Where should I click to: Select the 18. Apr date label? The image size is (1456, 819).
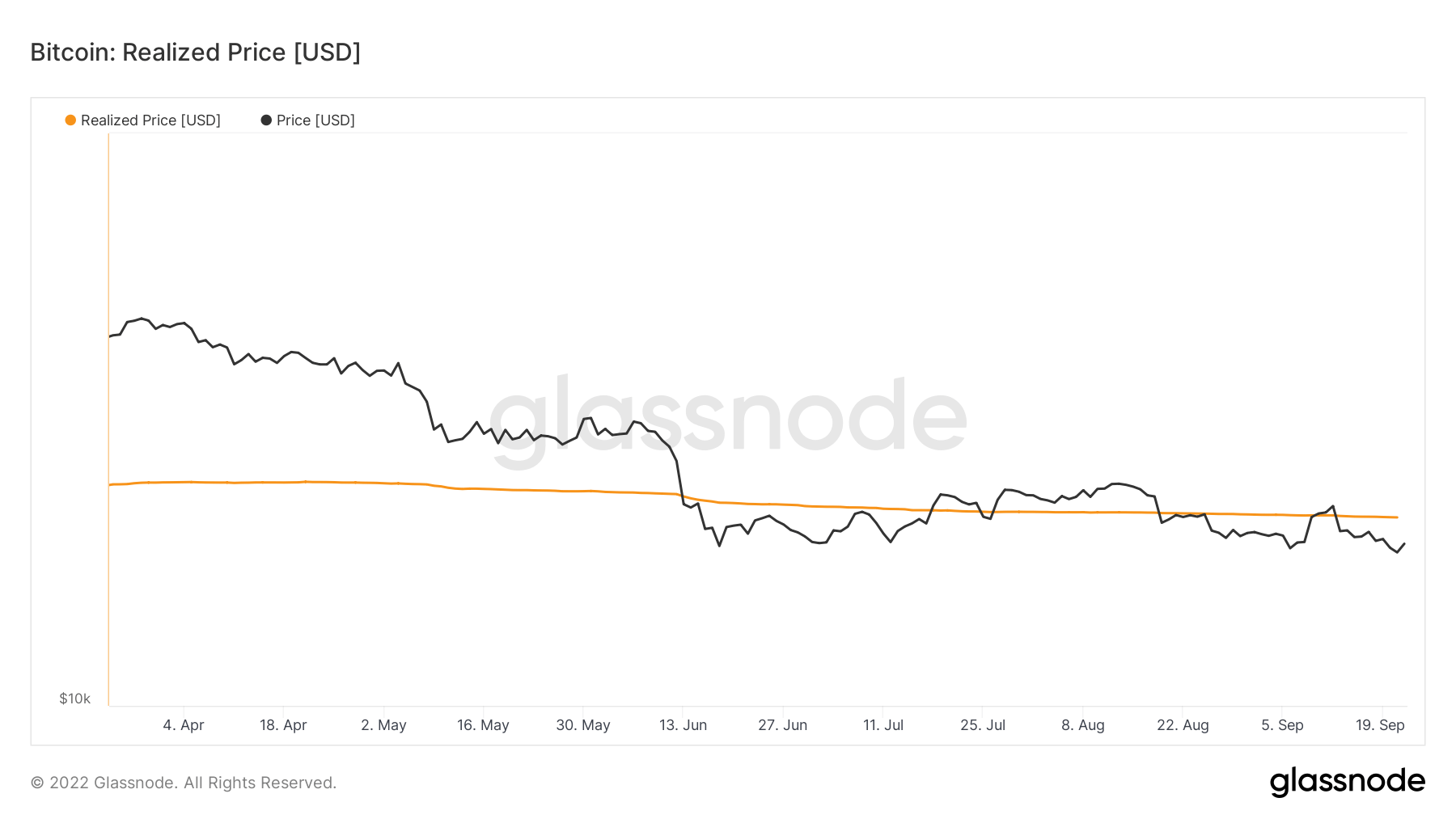tap(283, 725)
